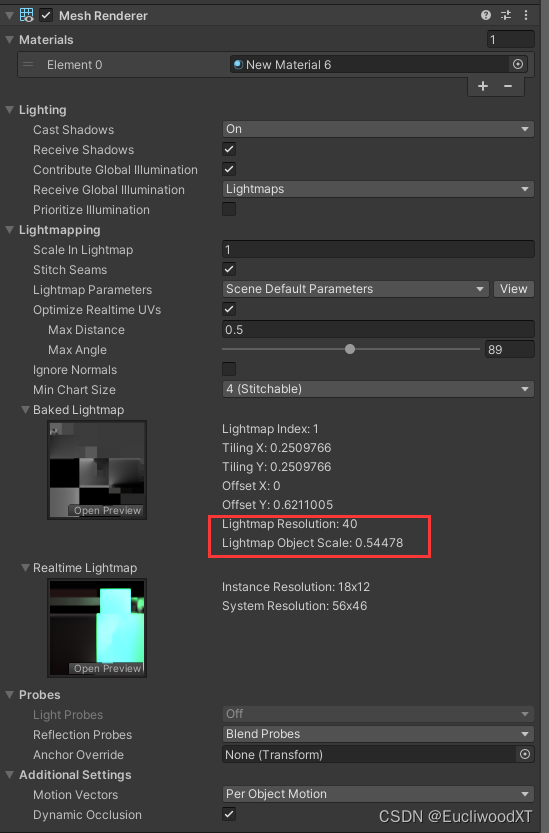Remove material element with minus button
Viewport: 549px width, 833px height.
(508, 86)
